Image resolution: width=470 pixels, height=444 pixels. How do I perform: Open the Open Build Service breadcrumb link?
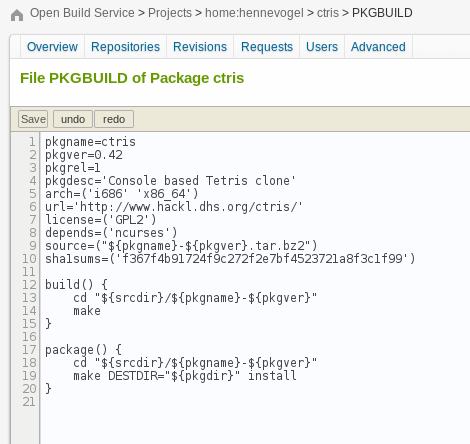[x=82, y=13]
